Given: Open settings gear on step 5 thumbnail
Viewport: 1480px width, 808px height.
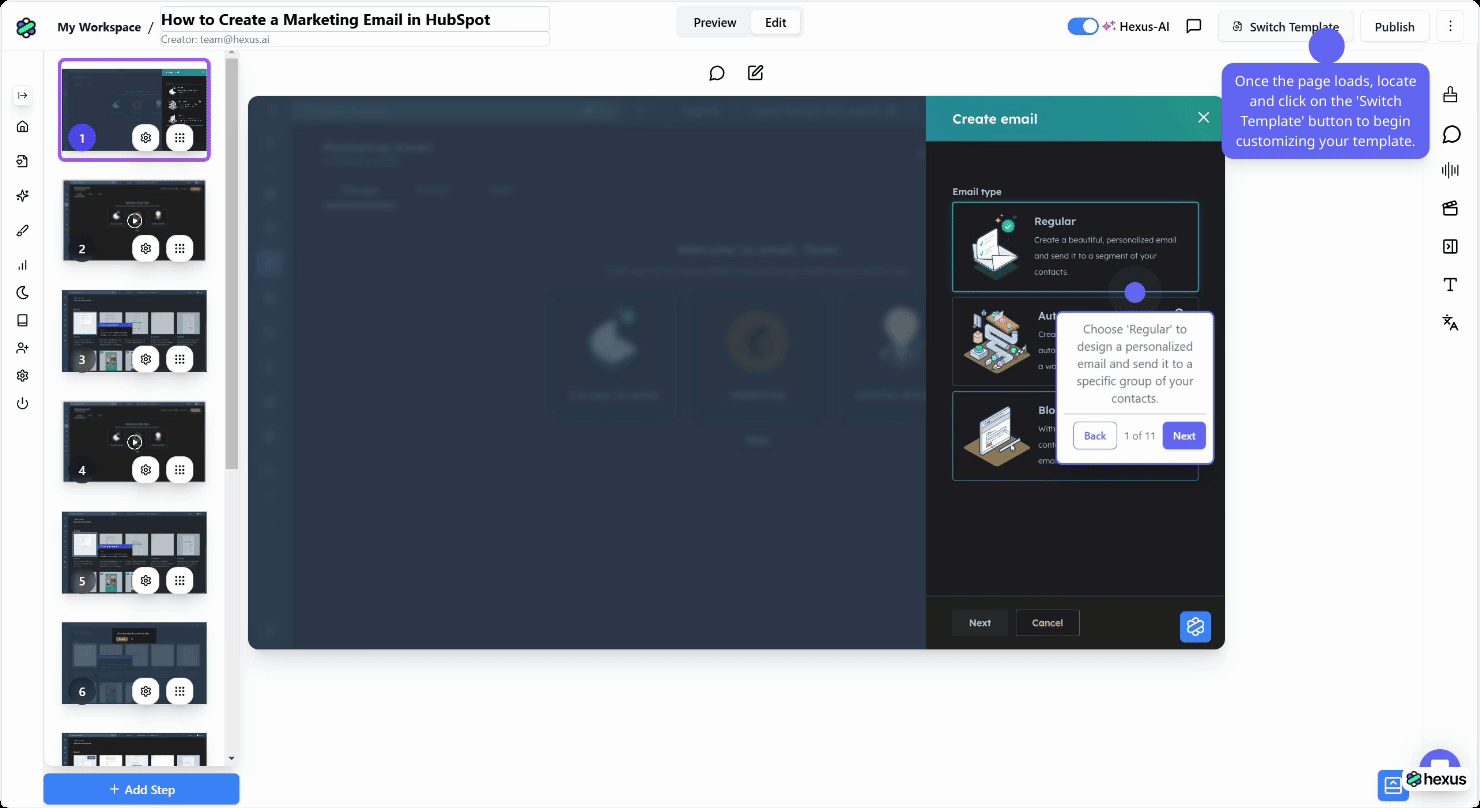Looking at the screenshot, I should click(x=146, y=580).
